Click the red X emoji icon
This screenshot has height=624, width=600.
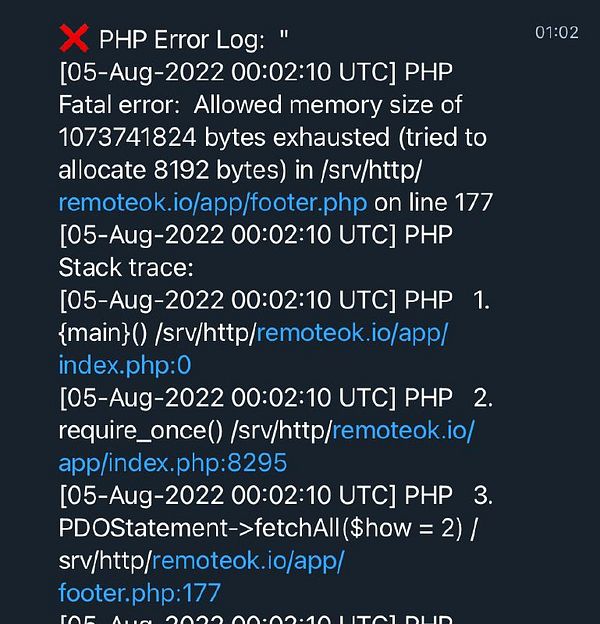point(74,39)
